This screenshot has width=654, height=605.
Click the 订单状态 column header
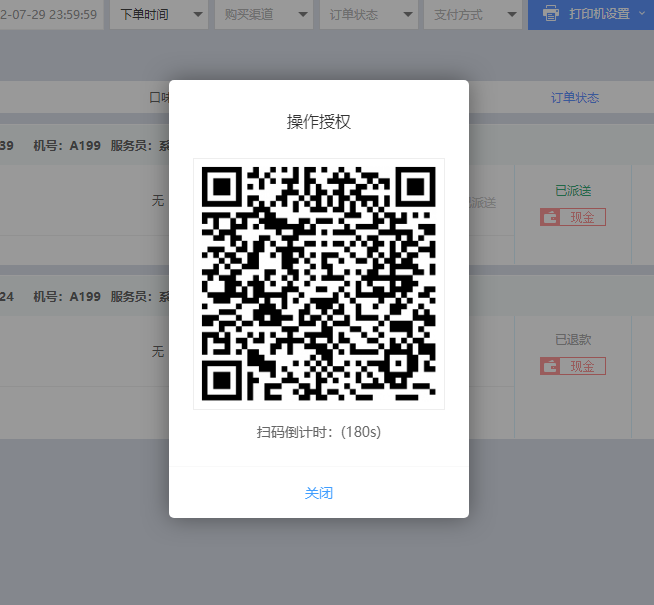pyautogui.click(x=574, y=97)
